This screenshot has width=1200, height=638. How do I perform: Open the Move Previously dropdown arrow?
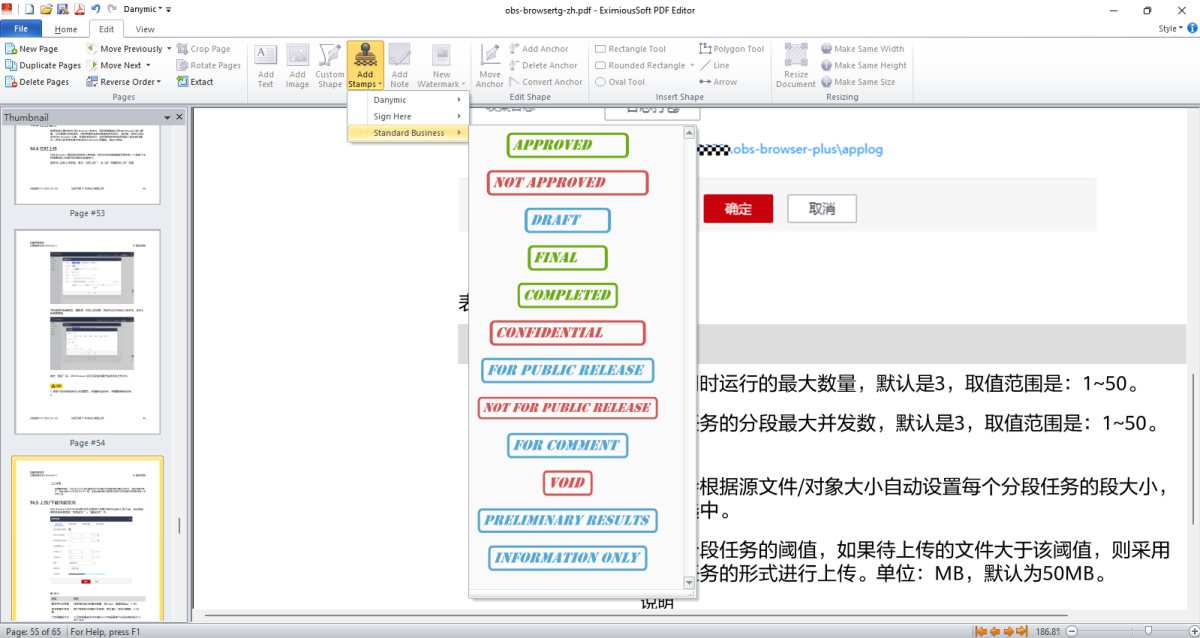click(167, 49)
